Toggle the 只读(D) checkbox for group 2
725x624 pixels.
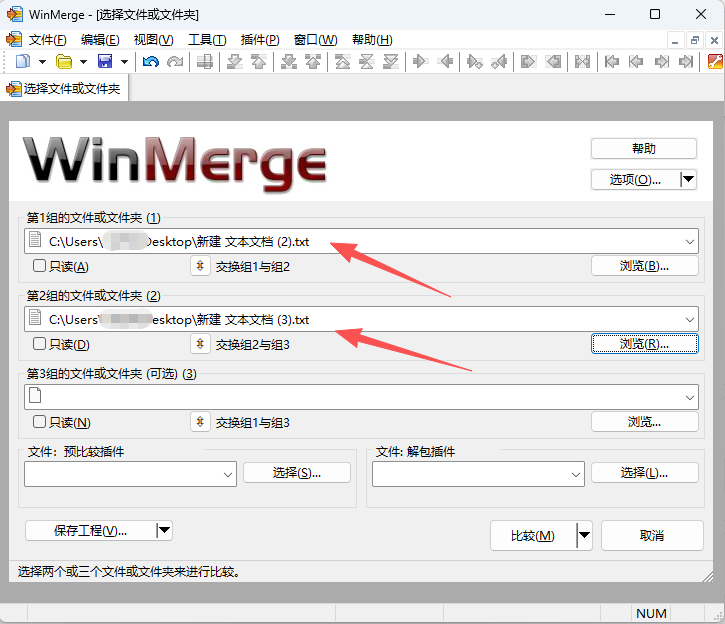click(39, 344)
